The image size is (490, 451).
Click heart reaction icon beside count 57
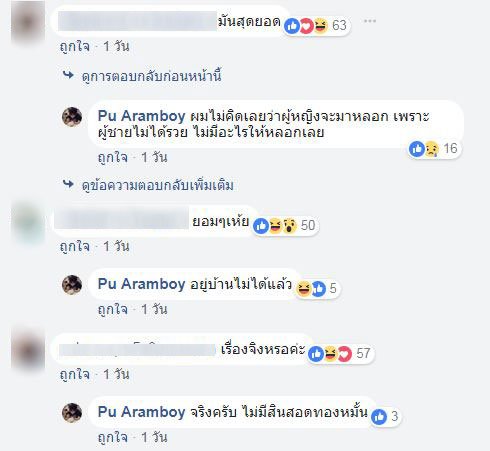(x=345, y=354)
